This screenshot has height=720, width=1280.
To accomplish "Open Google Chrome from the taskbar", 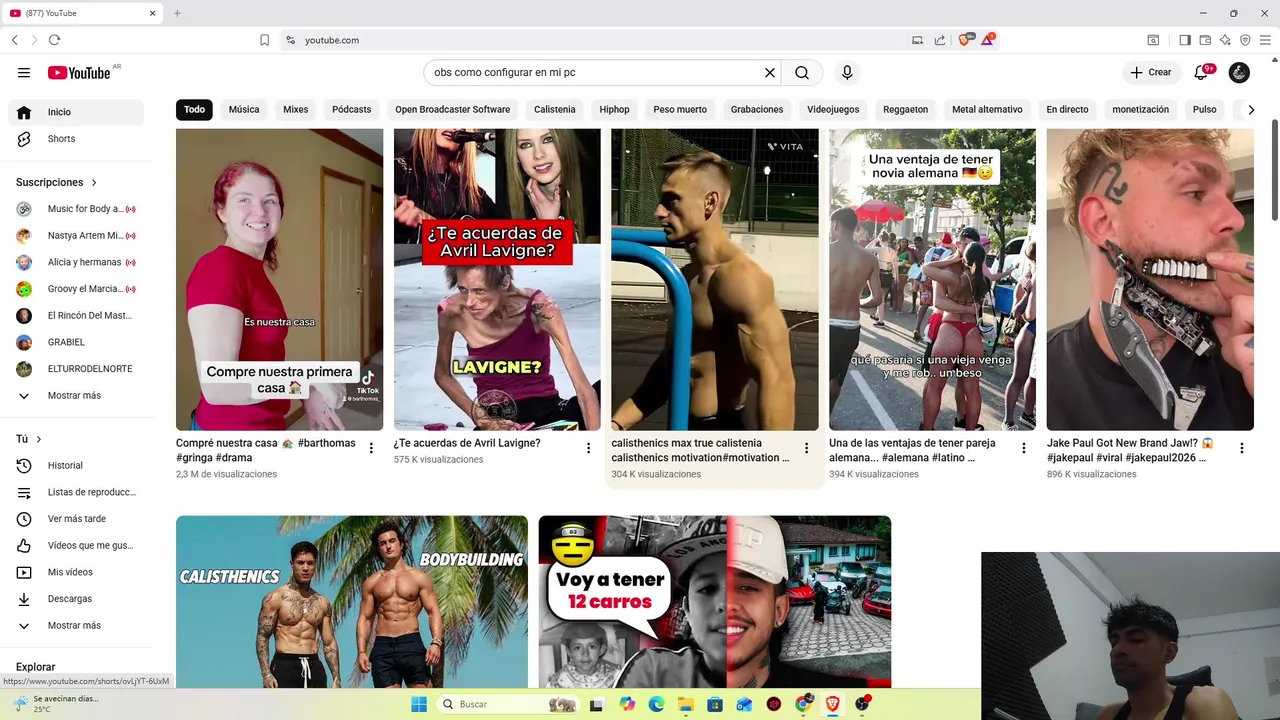I will tap(803, 704).
